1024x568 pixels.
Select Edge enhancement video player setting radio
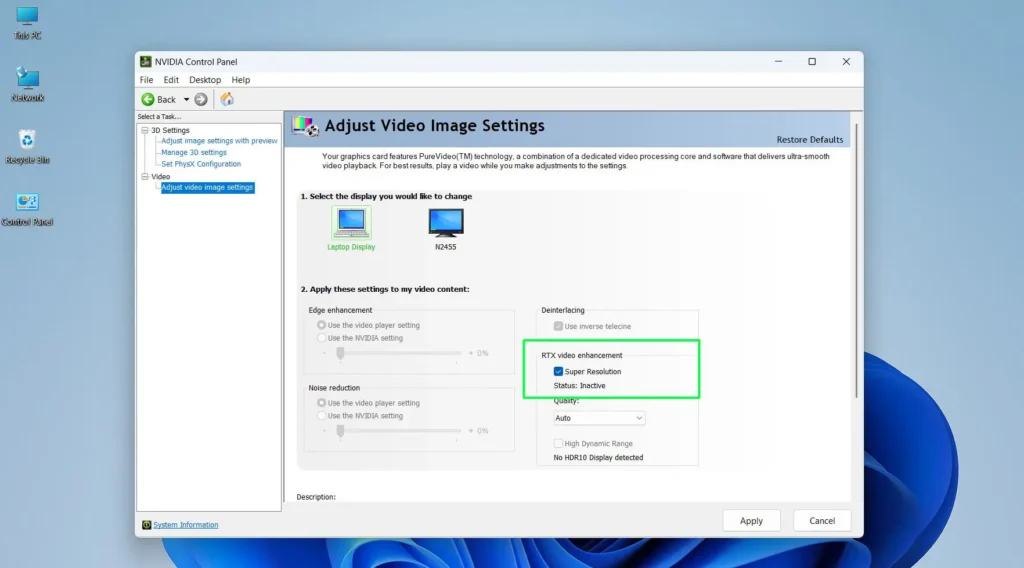(x=321, y=325)
